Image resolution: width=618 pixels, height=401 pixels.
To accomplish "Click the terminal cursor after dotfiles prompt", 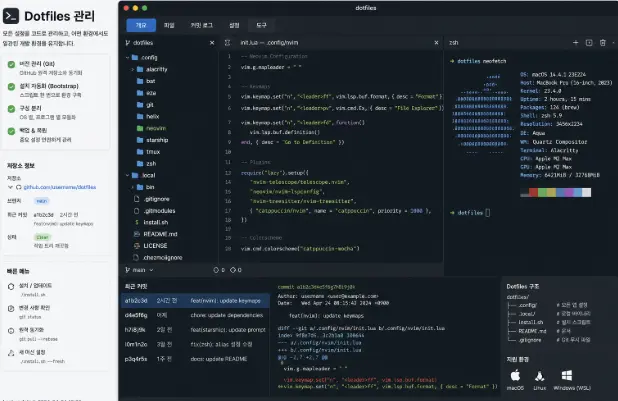I will 488,213.
